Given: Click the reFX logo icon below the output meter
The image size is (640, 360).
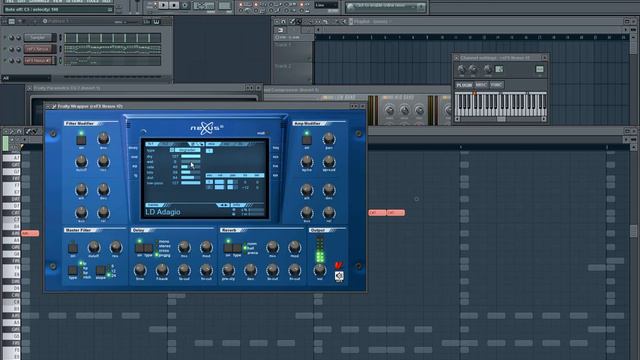Looking at the screenshot, I should pyautogui.click(x=339, y=276).
